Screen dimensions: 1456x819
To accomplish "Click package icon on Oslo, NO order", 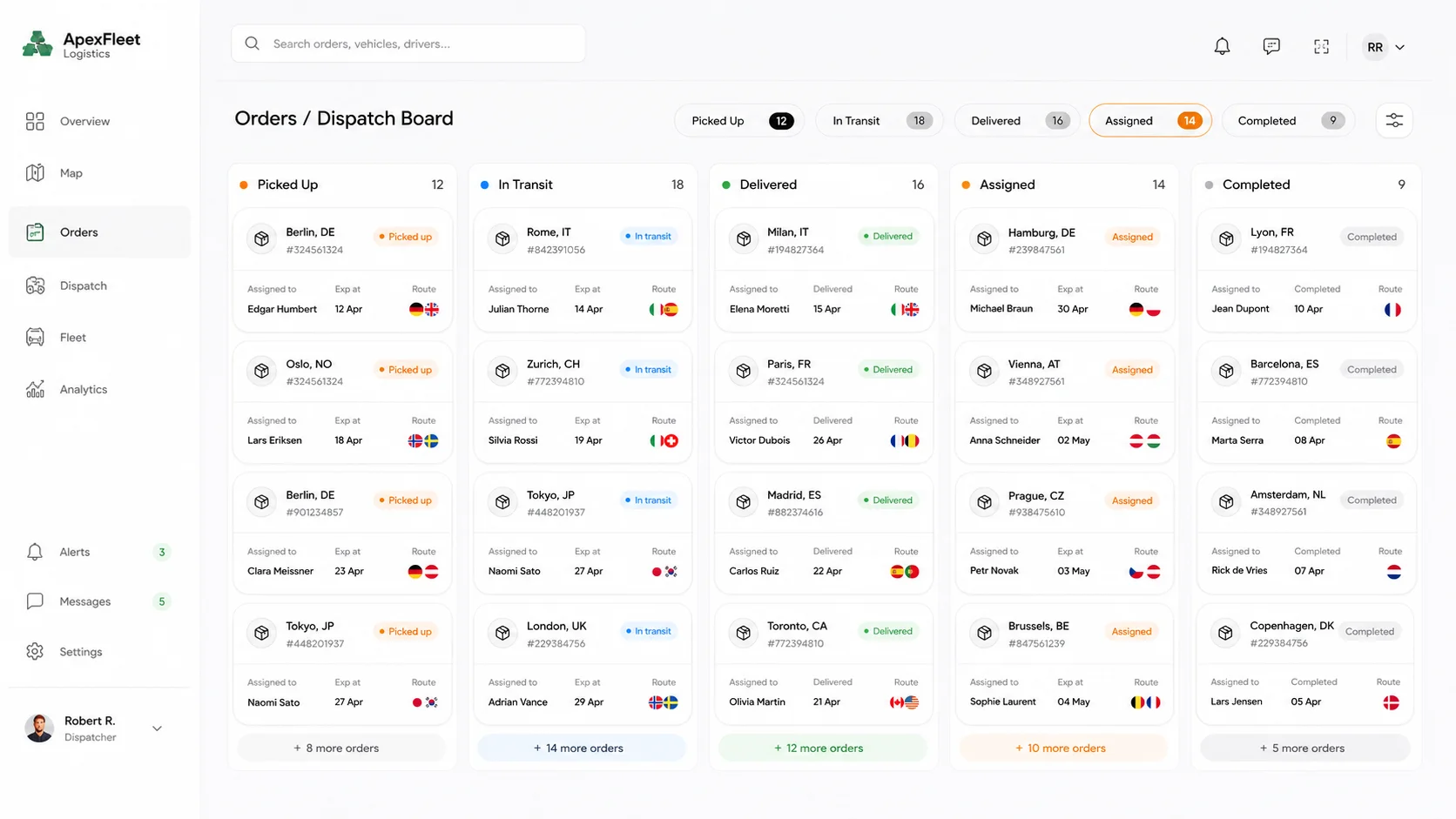I will (261, 371).
